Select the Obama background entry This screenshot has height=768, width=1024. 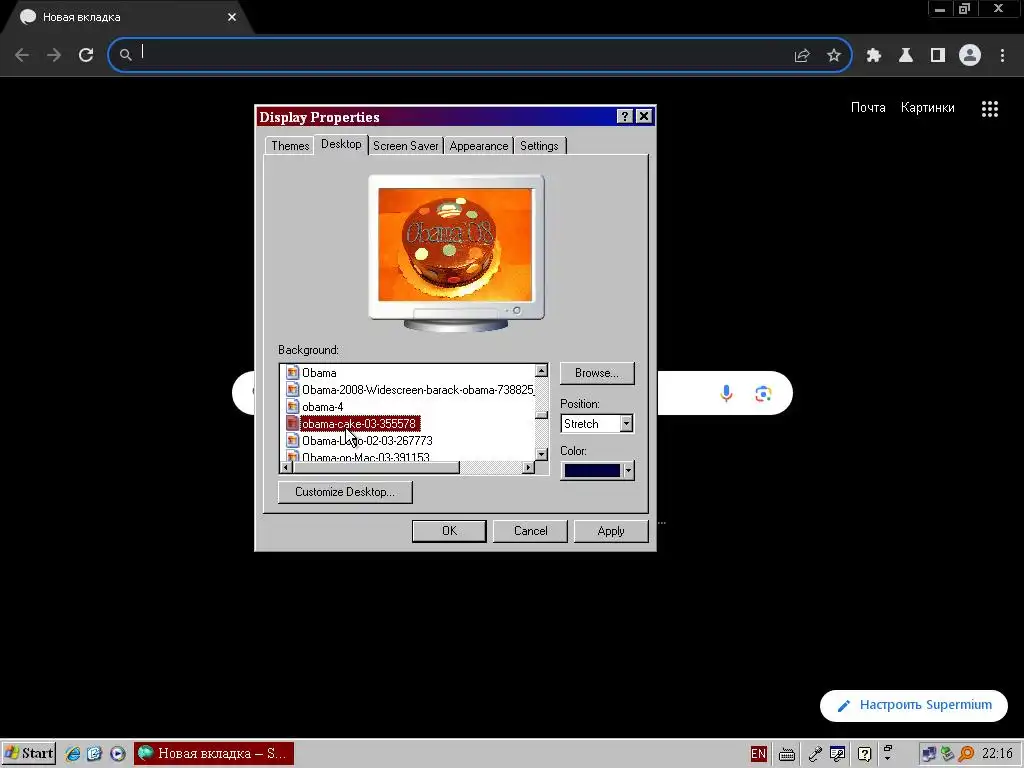coord(319,373)
